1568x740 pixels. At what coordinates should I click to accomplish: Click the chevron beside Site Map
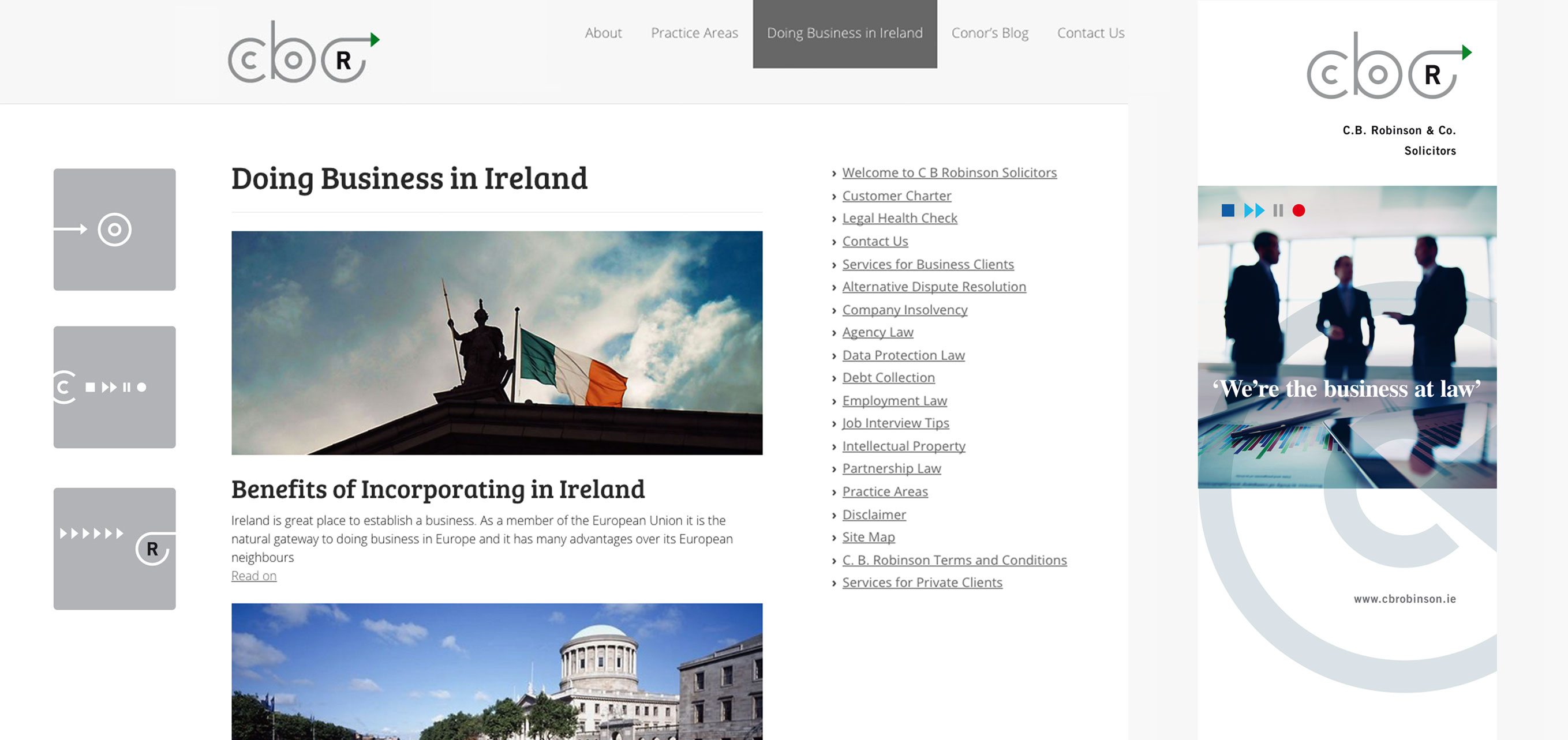coord(834,538)
